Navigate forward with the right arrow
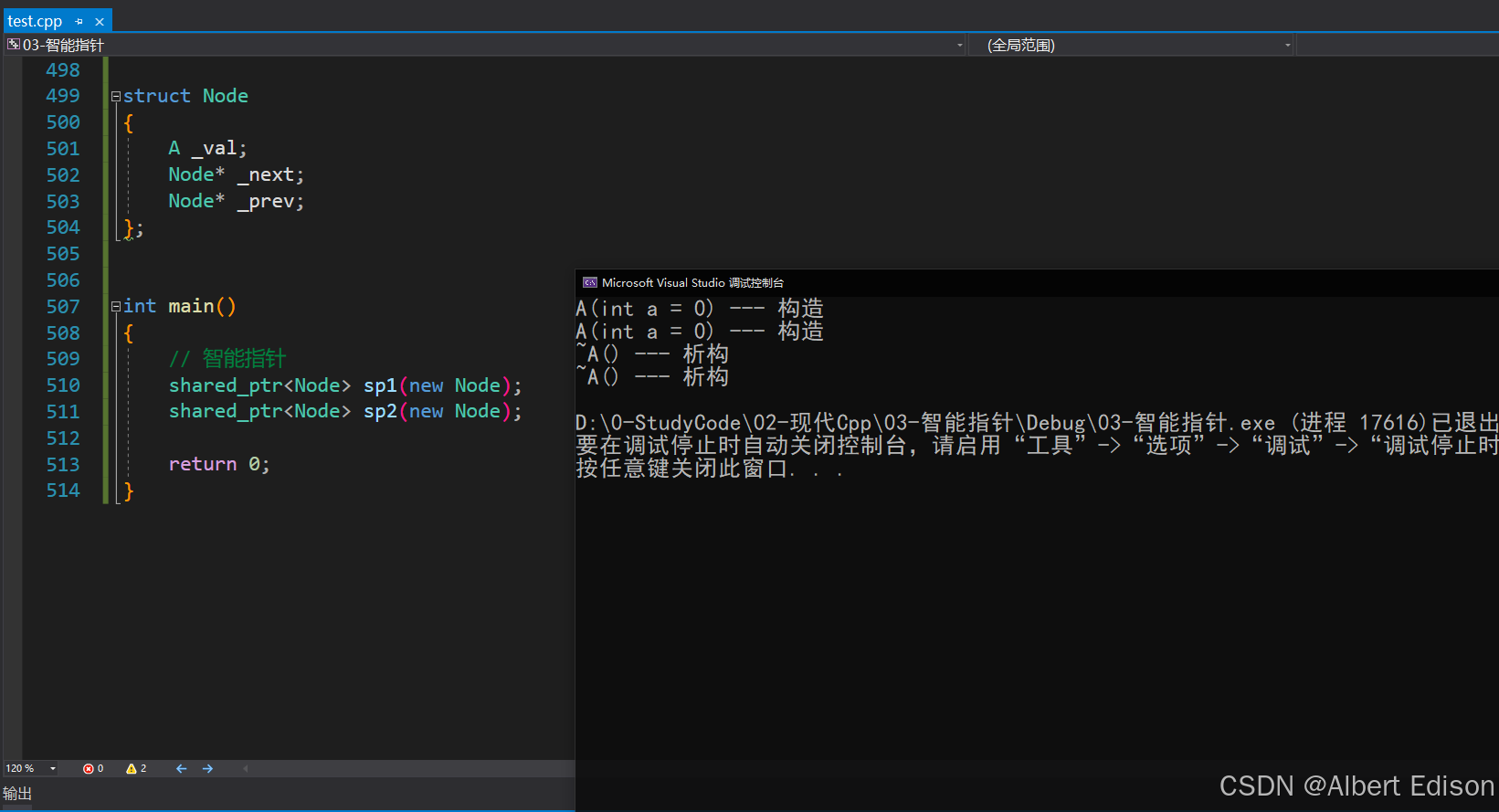 pyautogui.click(x=207, y=768)
